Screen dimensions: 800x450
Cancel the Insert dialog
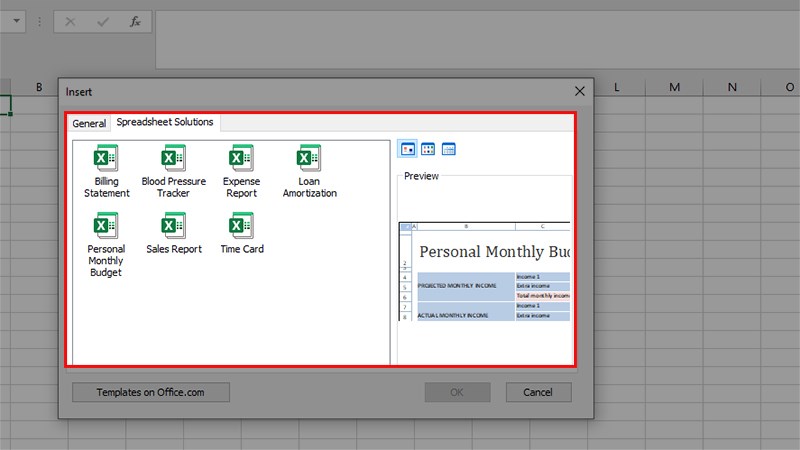point(538,392)
